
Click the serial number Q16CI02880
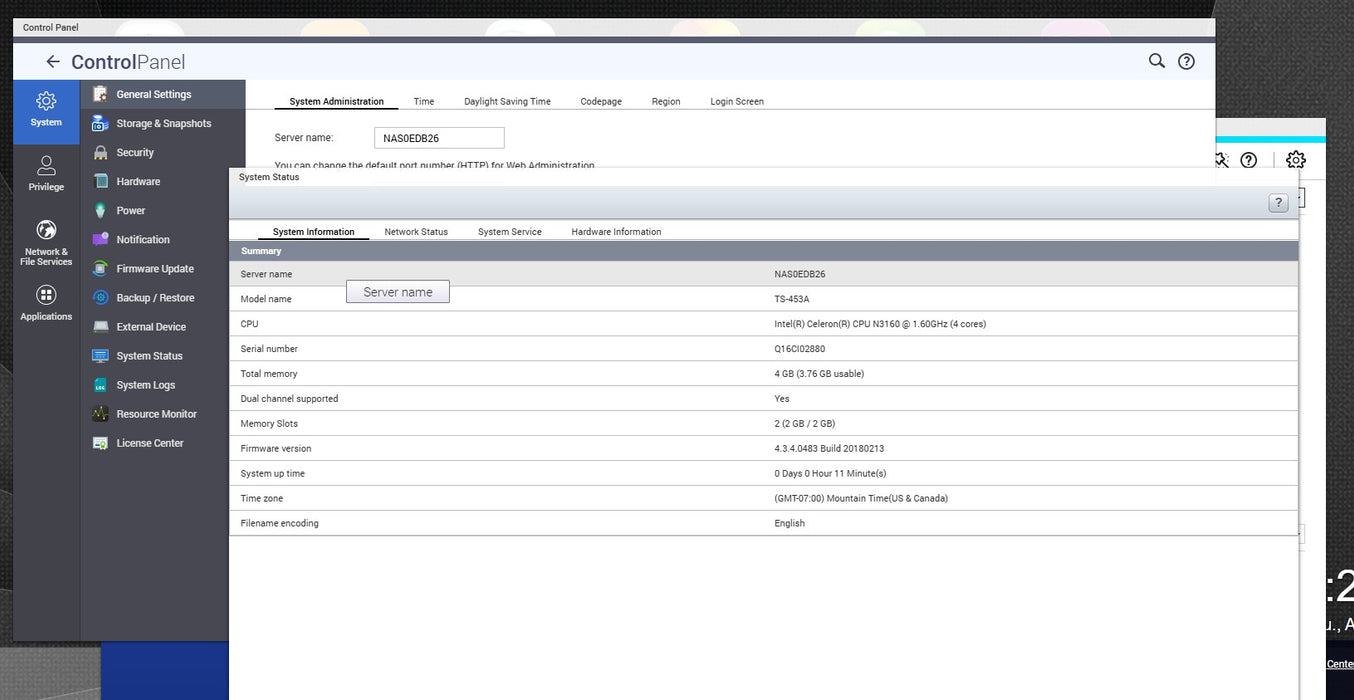pyautogui.click(x=800, y=349)
